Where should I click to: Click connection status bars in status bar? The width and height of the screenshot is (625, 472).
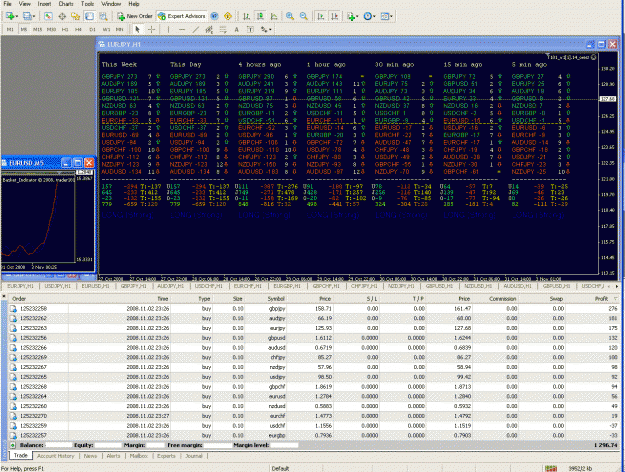tap(550, 468)
